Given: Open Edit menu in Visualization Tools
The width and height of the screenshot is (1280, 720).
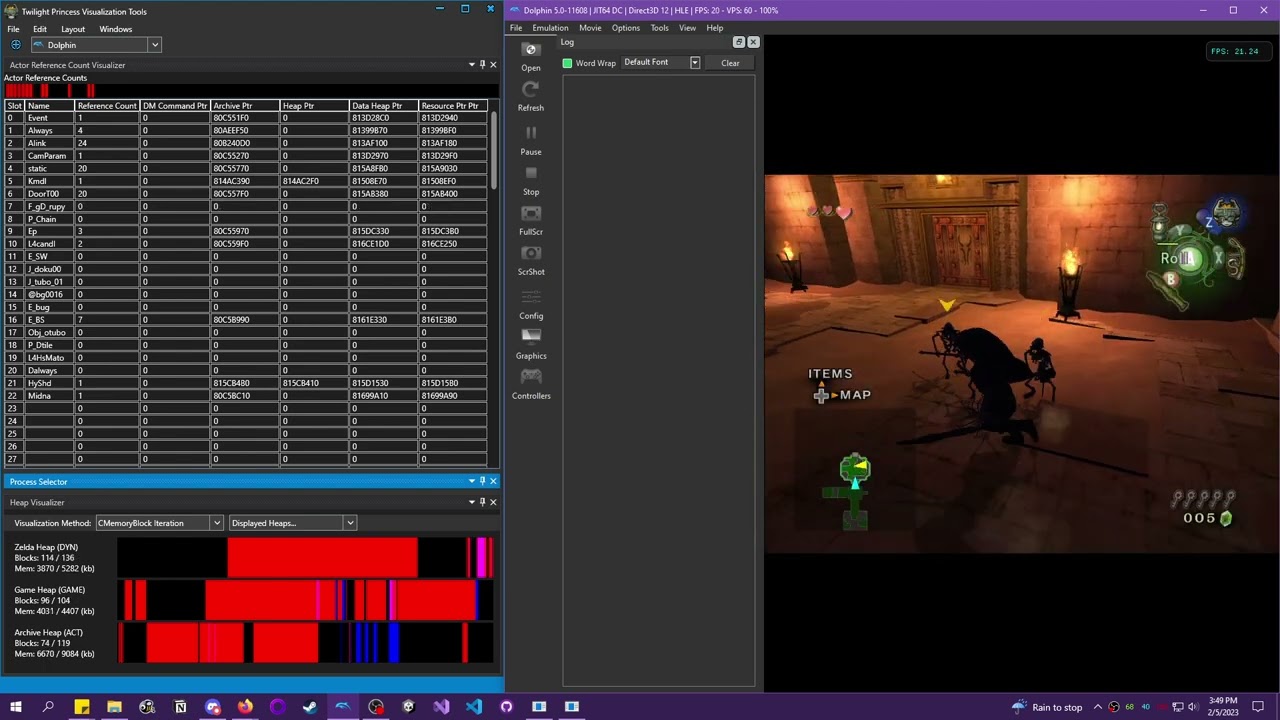Looking at the screenshot, I should 40,29.
